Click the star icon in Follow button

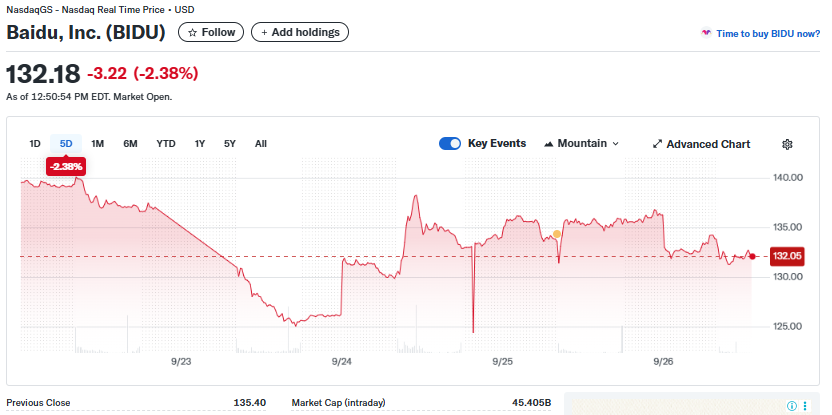[x=193, y=33]
